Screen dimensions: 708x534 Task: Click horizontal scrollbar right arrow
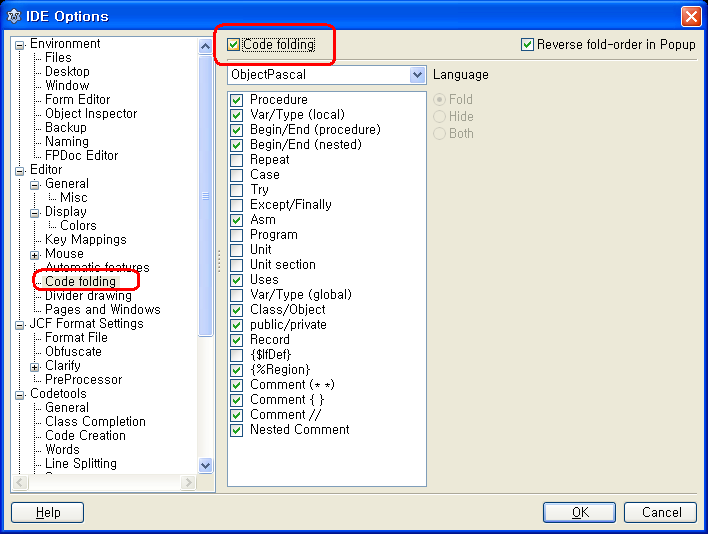click(x=188, y=483)
